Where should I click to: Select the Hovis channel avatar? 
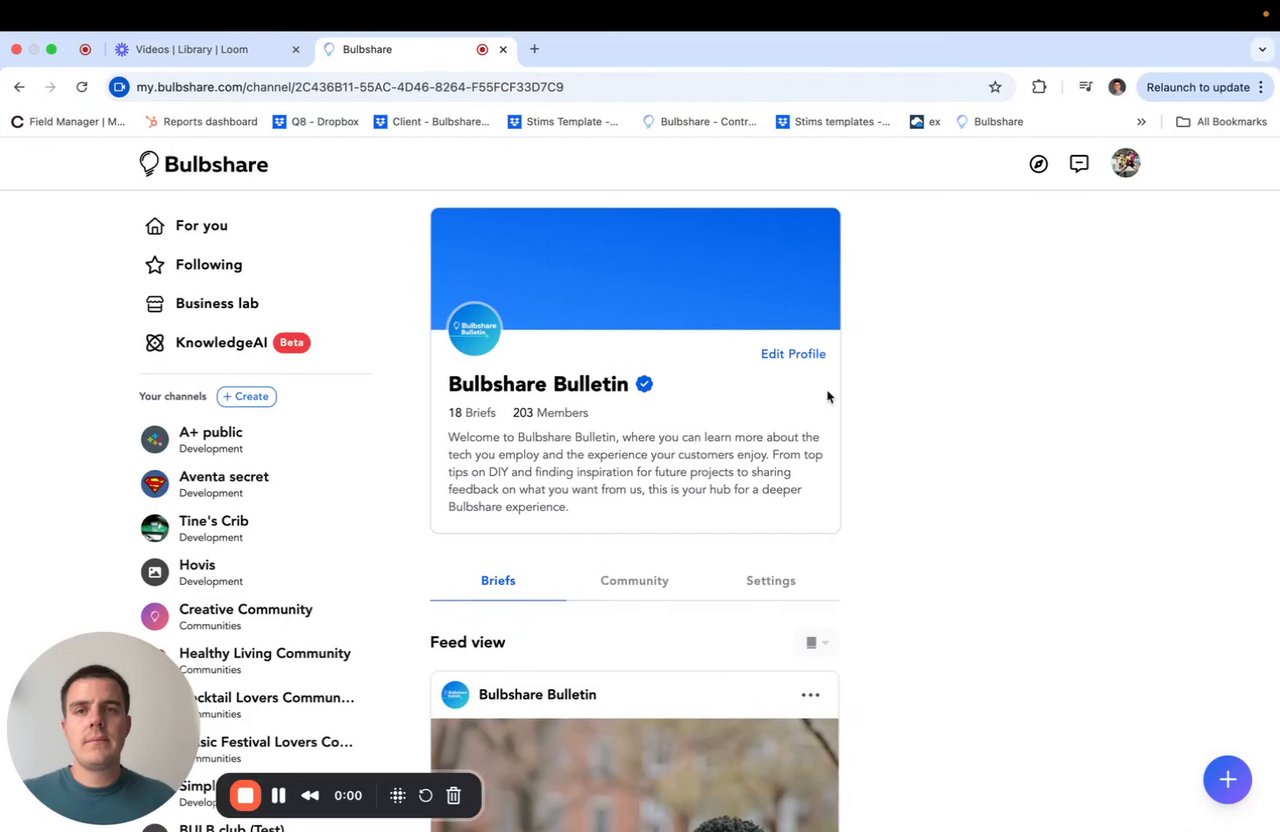(155, 572)
